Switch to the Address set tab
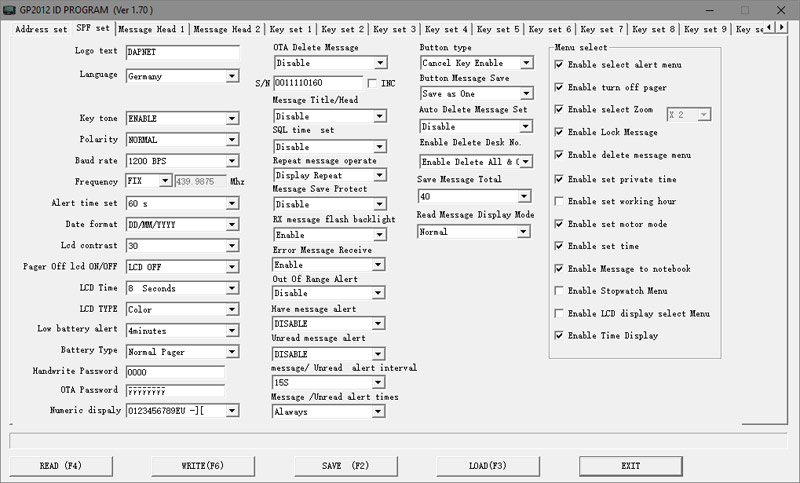 click(x=41, y=29)
